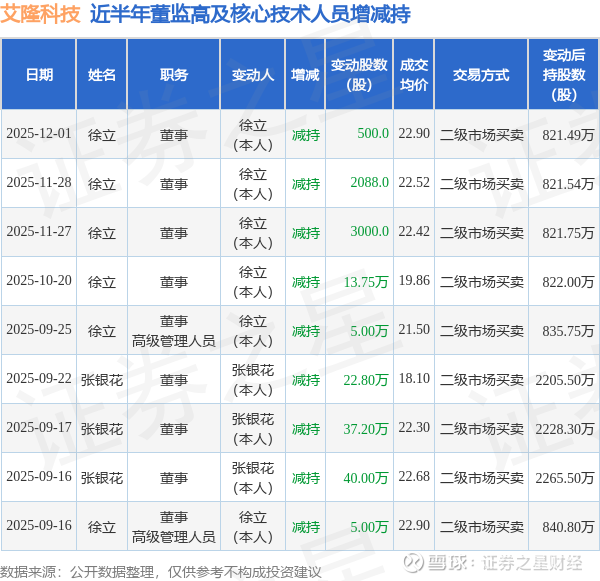Screen dimensions: 600x581
Task: Click the 2265.50万 holdings cell
Action: click(564, 478)
